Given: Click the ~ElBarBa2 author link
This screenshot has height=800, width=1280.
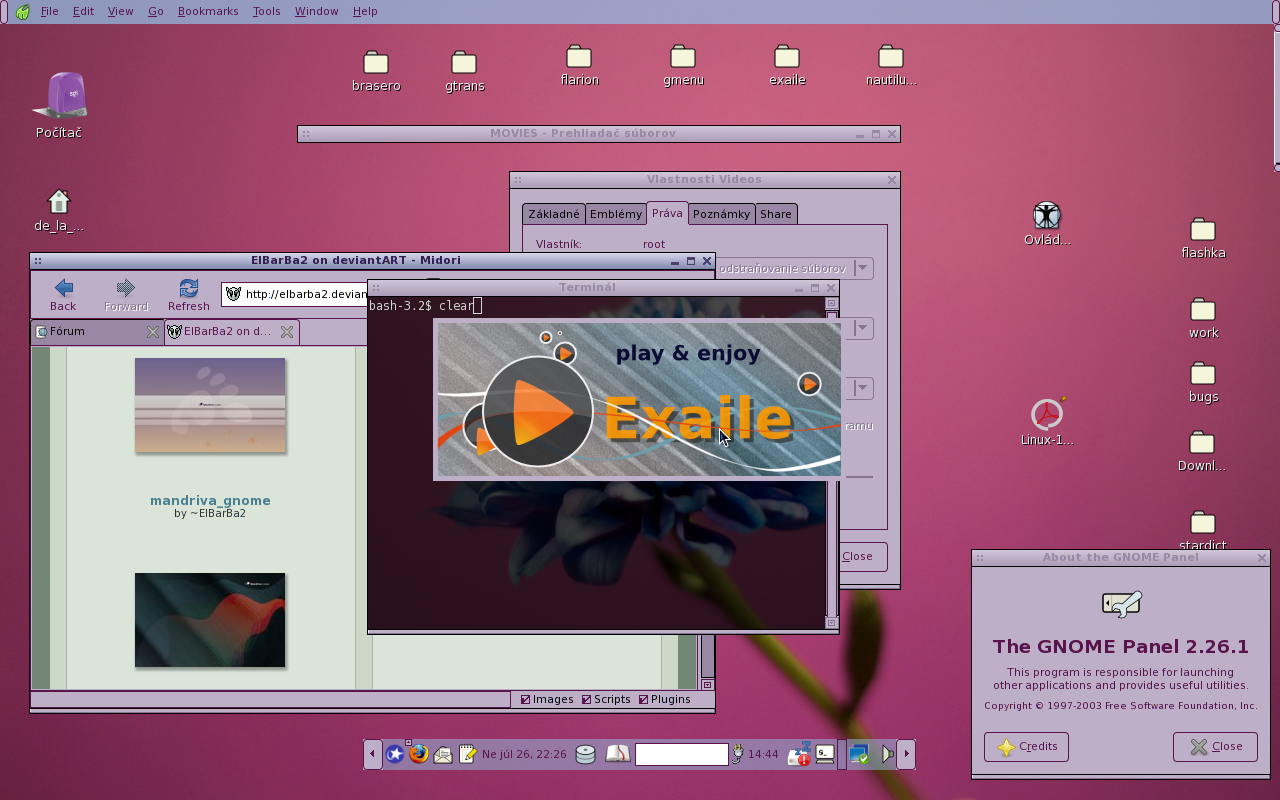Looking at the screenshot, I should pyautogui.click(x=218, y=513).
